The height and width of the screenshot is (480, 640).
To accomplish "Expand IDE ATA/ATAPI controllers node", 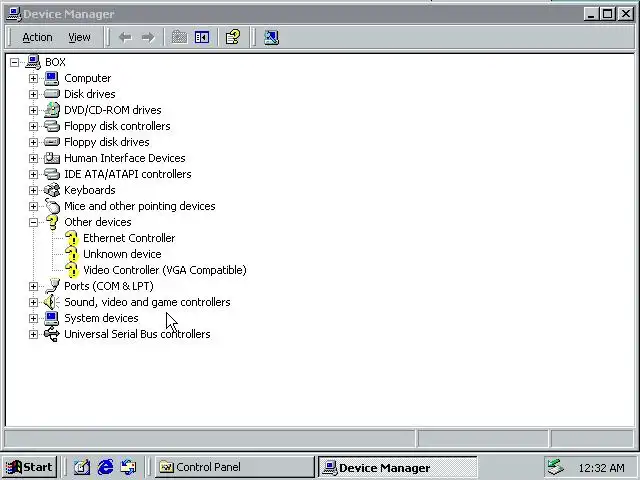I will coord(33,174).
